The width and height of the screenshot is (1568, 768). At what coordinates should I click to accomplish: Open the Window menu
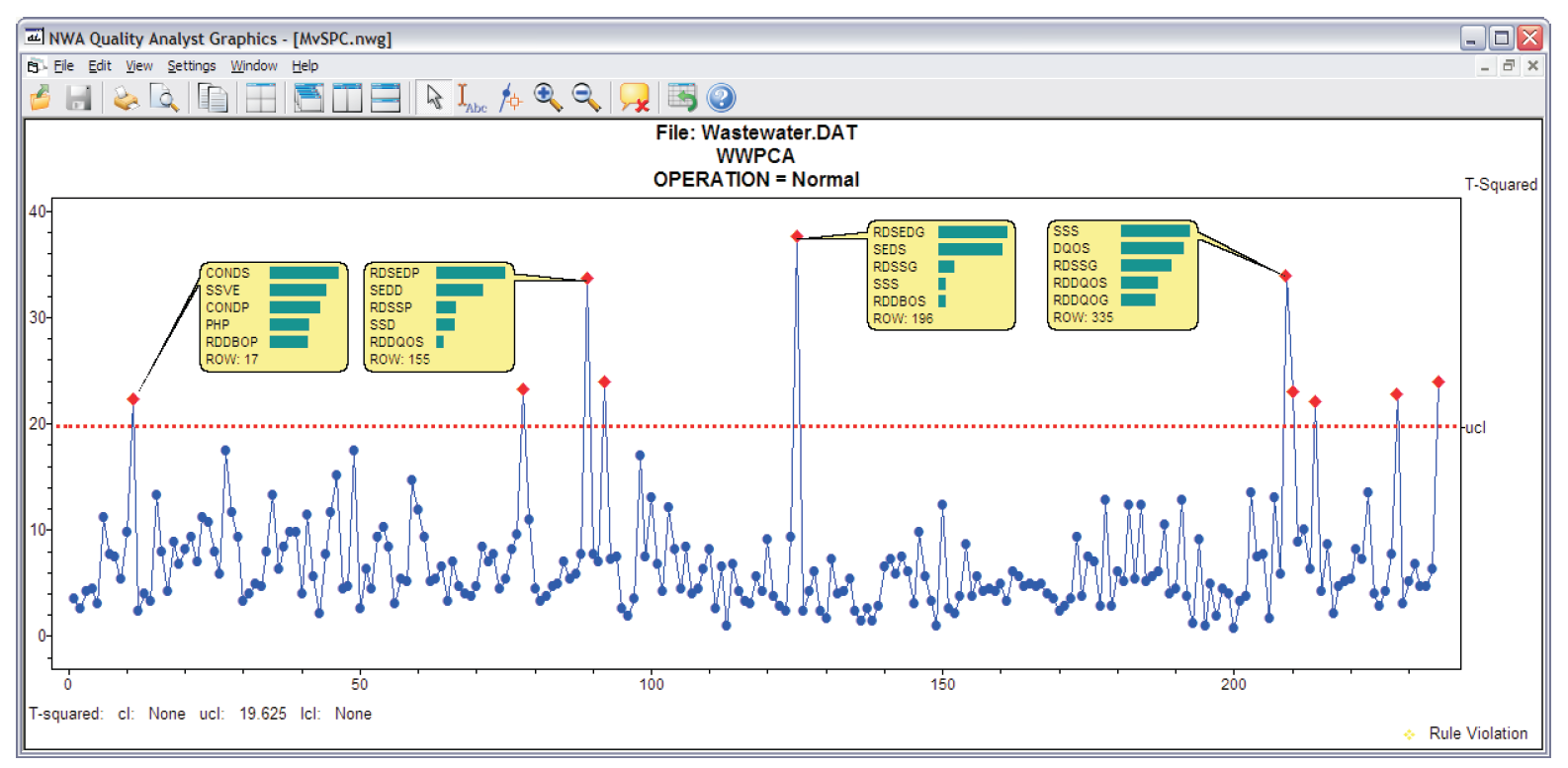pyautogui.click(x=253, y=66)
